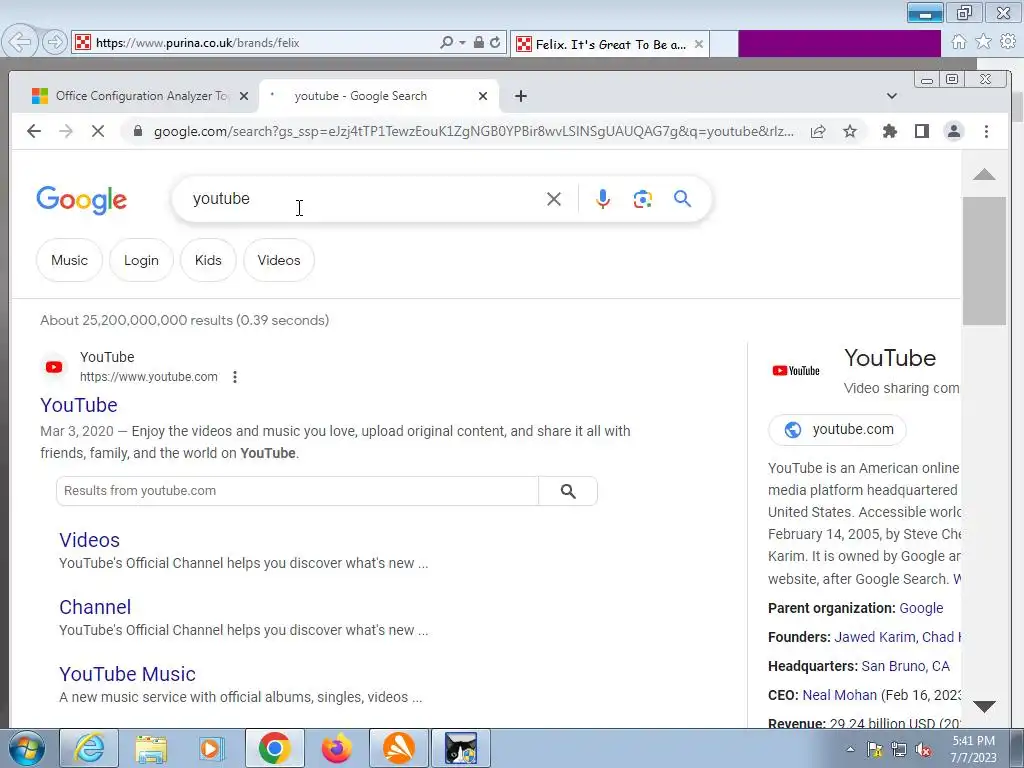Image resolution: width=1024 pixels, height=768 pixels.
Task: Open the Videos sitelink
Action: pyautogui.click(x=89, y=540)
